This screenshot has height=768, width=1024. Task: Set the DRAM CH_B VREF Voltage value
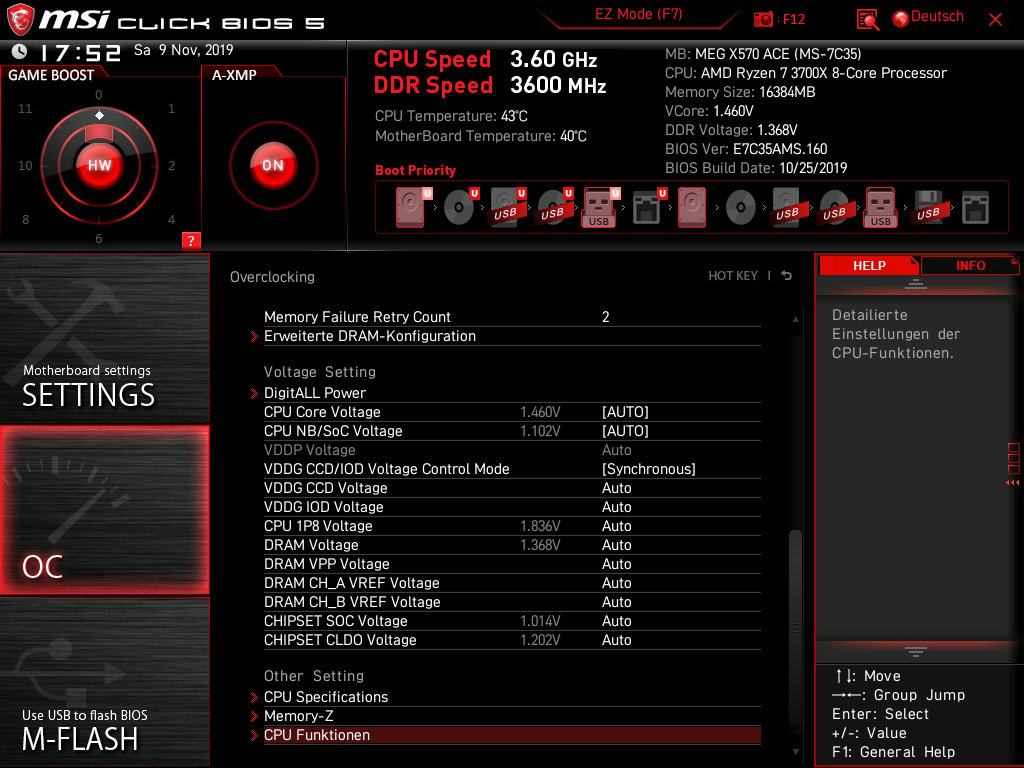pyautogui.click(x=616, y=601)
